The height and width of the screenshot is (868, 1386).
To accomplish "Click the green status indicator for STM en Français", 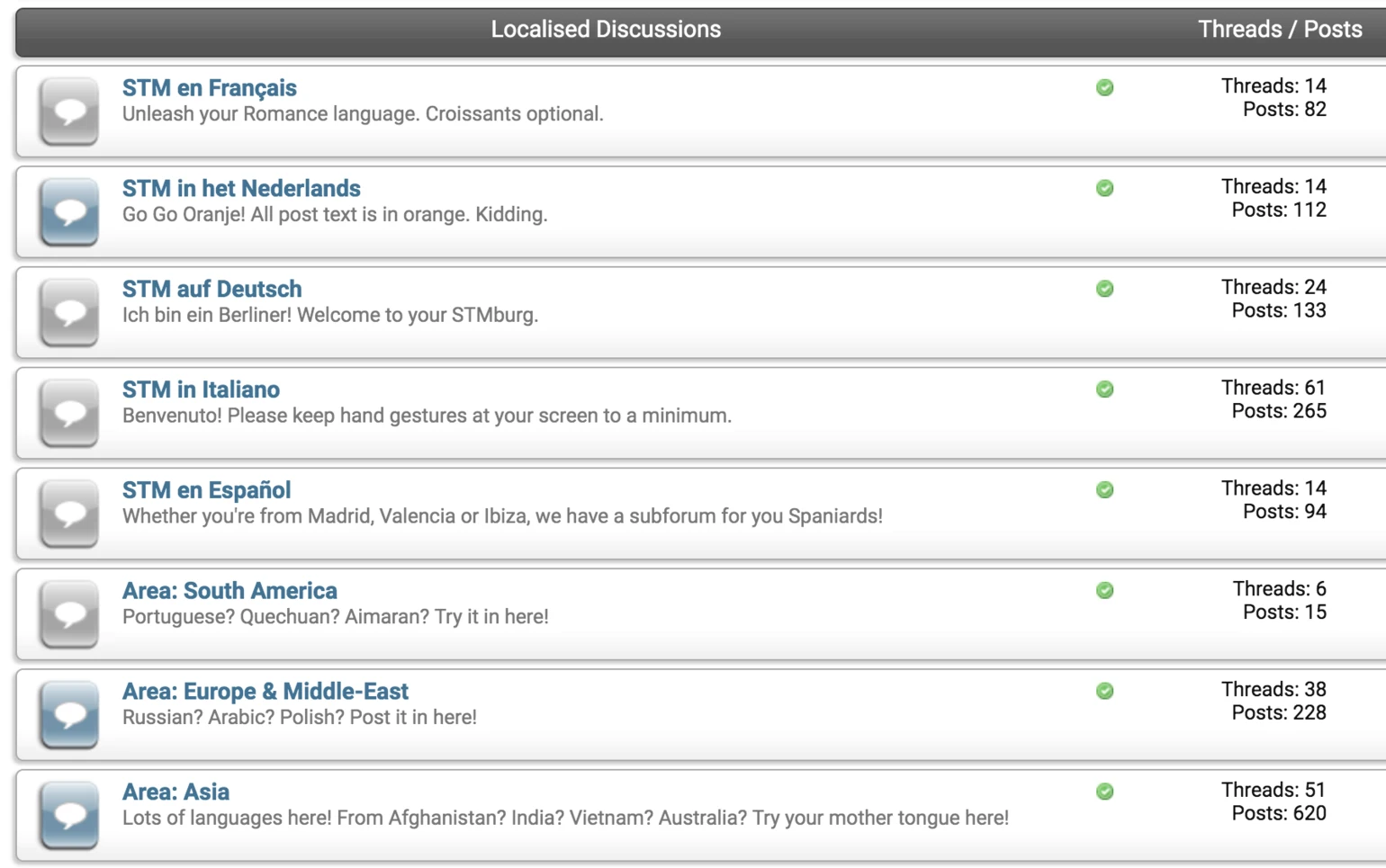I will pyautogui.click(x=1104, y=88).
